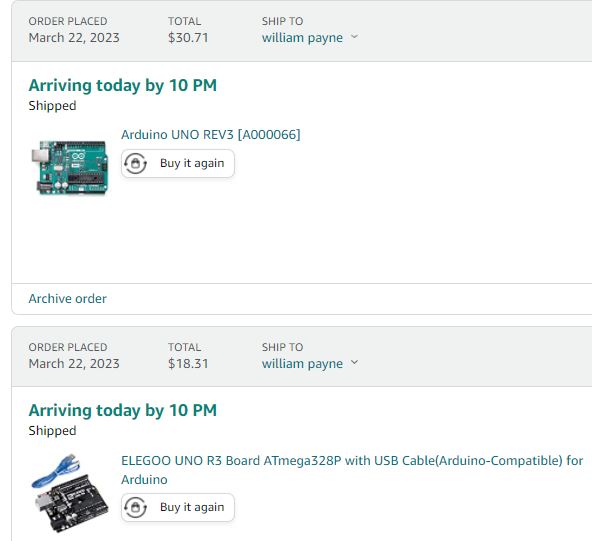
Task: Click Buy it again for ELEGOO board
Action: 177,507
